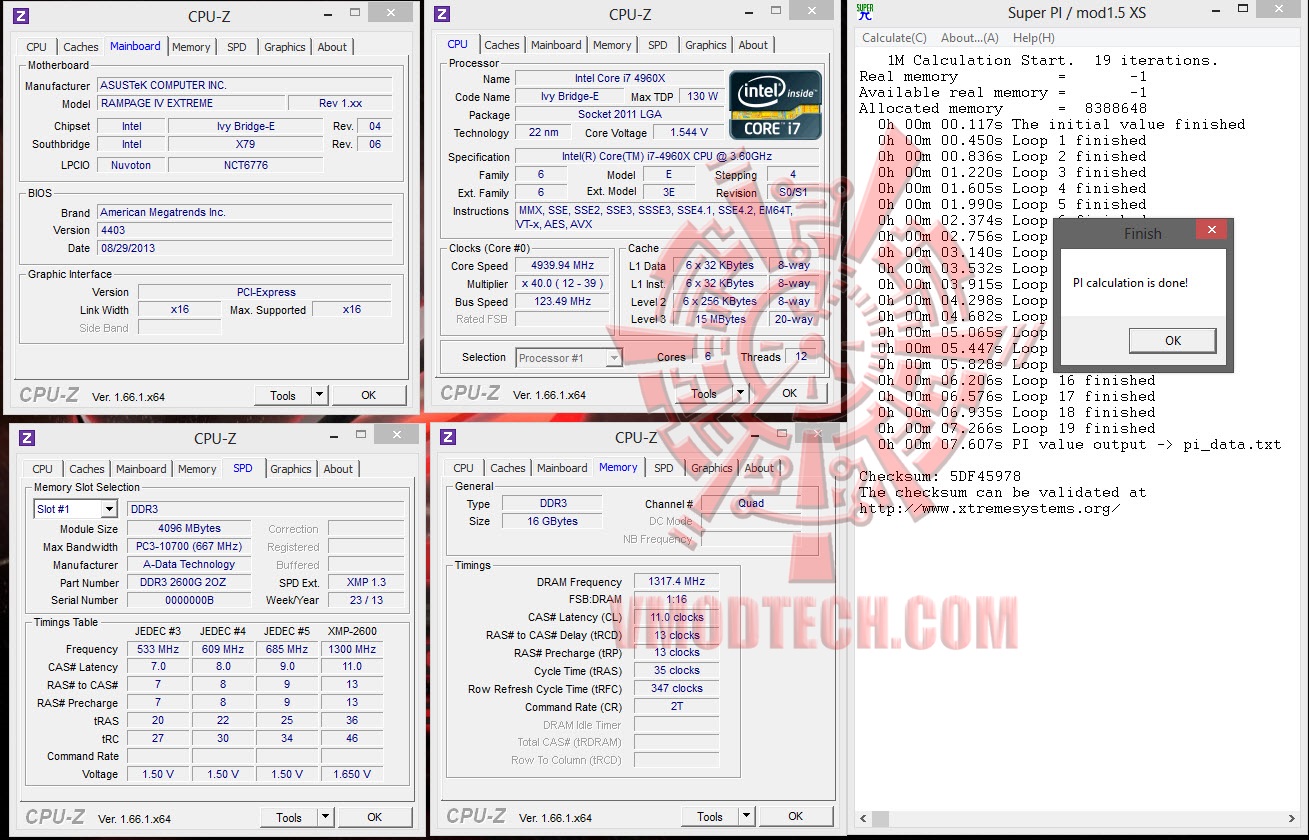Open the Graphics tab in the SPD window
This screenshot has height=840, width=1309.
click(291, 469)
